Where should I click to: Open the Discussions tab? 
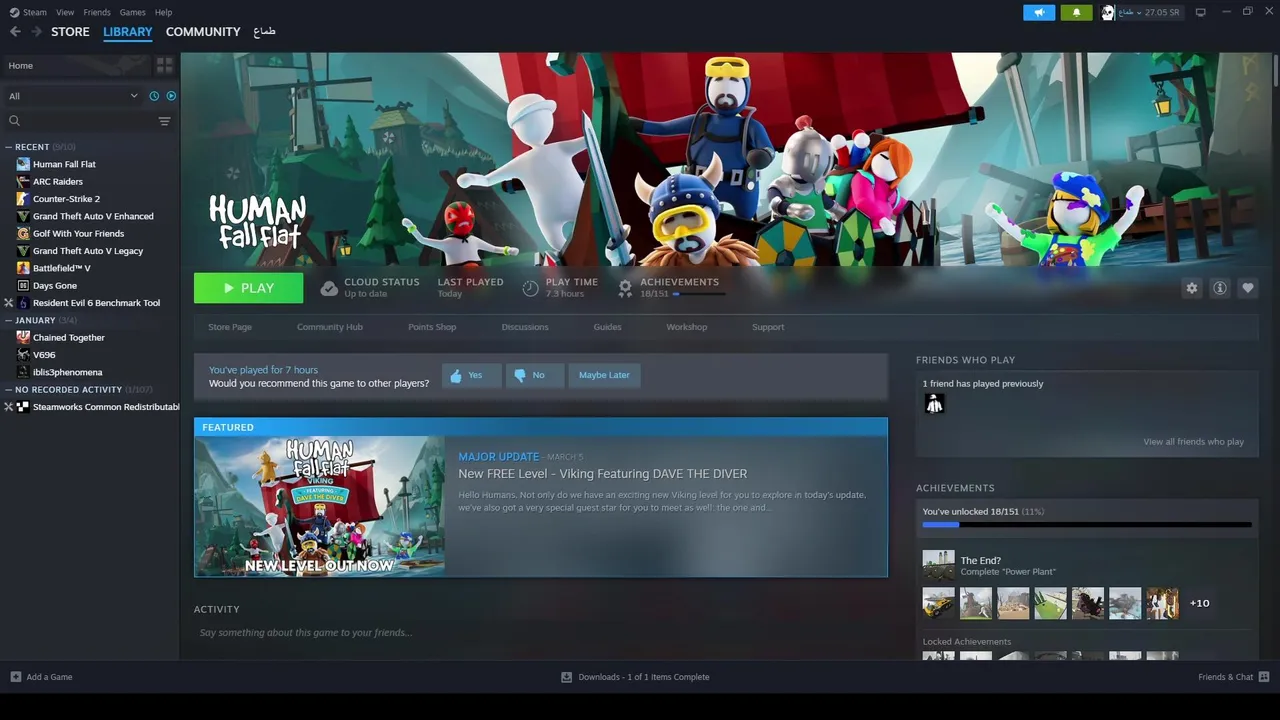(525, 327)
